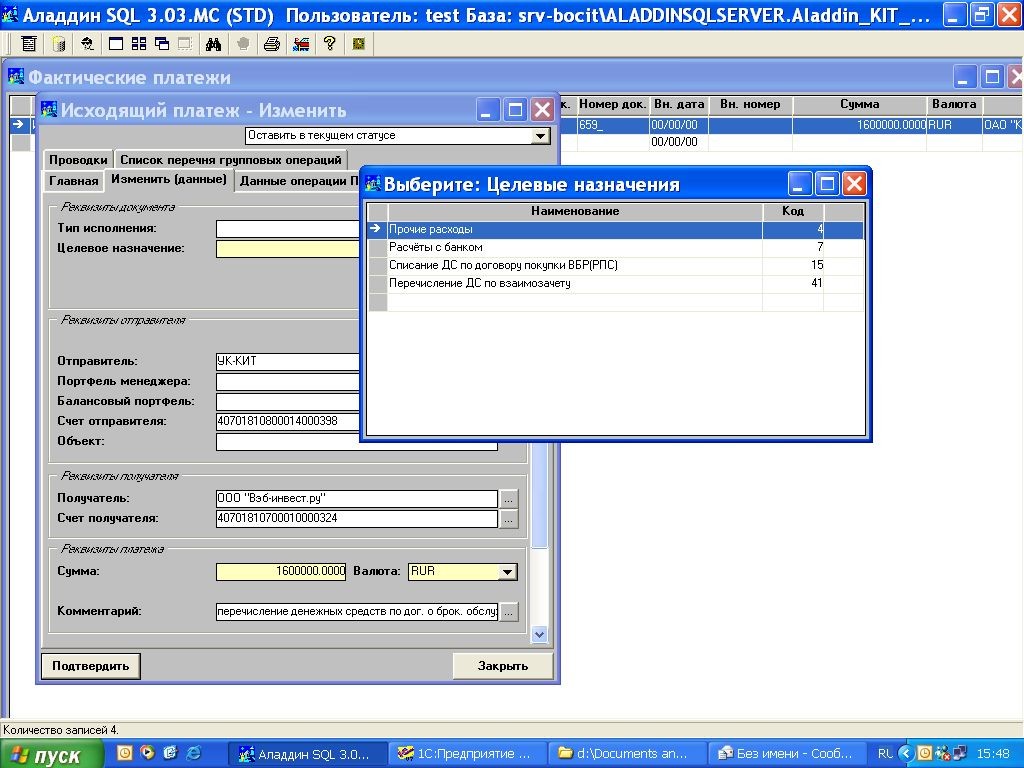The image size is (1024, 768).
Task: Select the cascade windows toolbar icon
Action: tap(162, 44)
